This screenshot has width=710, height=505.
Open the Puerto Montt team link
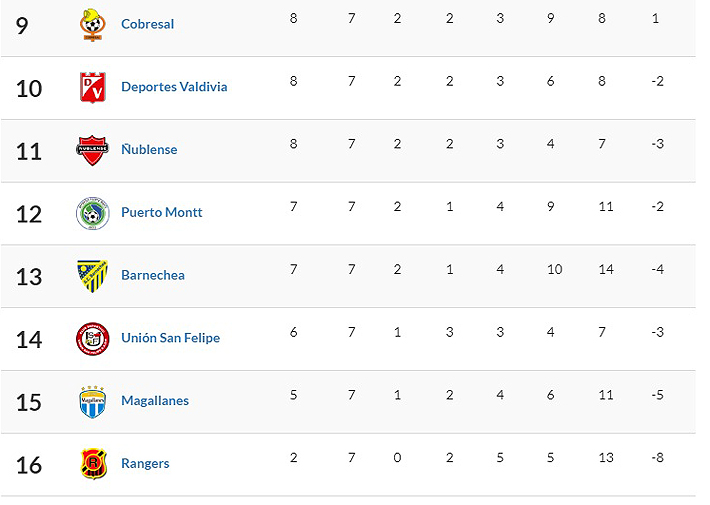162,213
